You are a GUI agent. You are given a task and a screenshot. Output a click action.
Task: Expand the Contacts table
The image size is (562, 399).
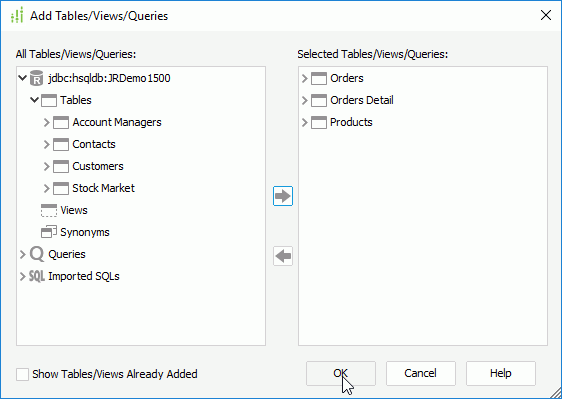[x=47, y=144]
